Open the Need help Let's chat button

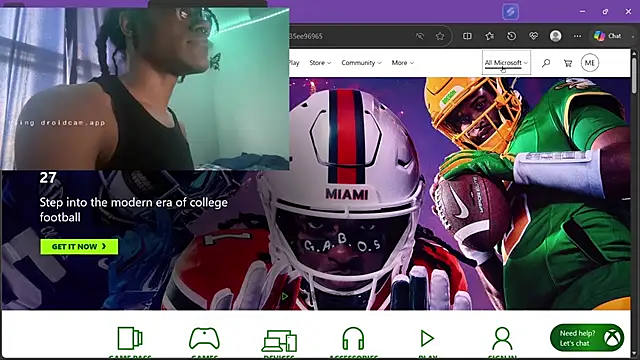point(587,338)
